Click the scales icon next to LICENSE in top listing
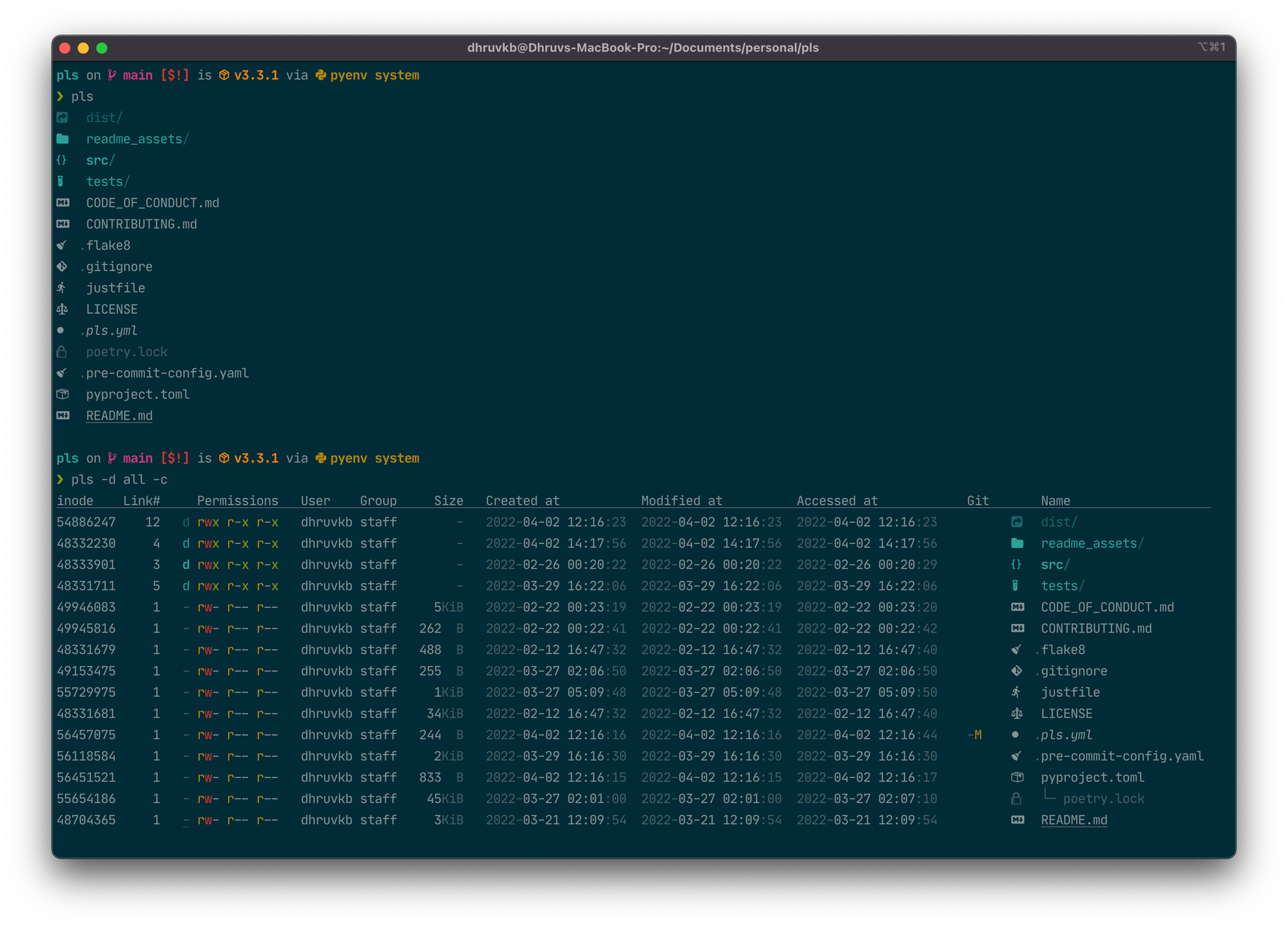The image size is (1288, 927). pos(62,309)
